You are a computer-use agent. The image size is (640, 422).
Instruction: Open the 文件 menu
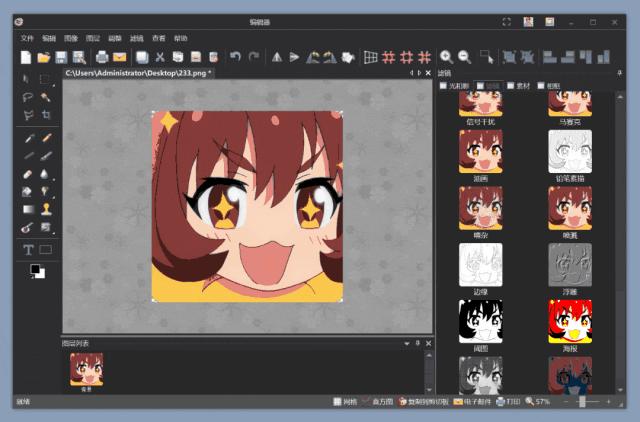point(27,38)
